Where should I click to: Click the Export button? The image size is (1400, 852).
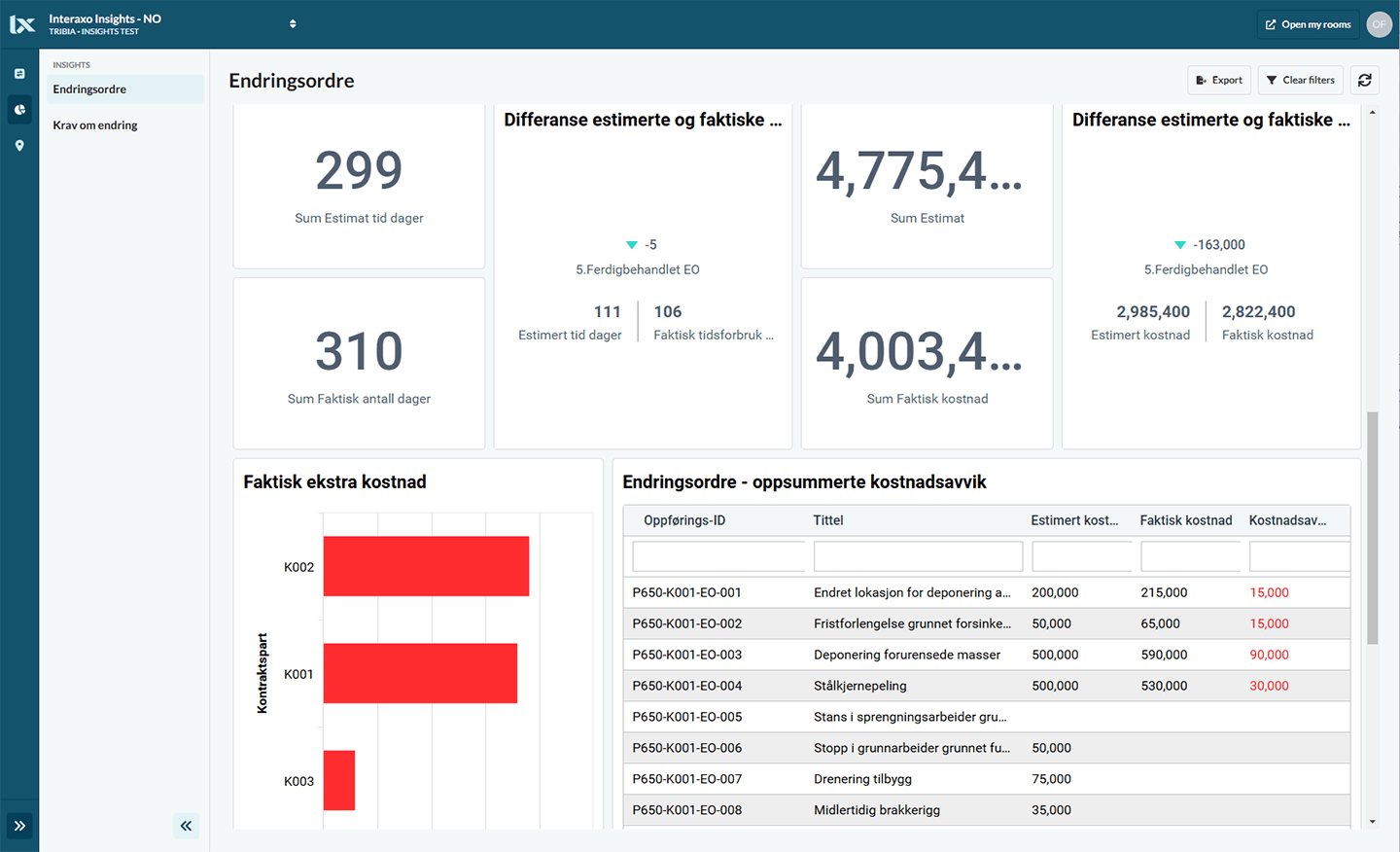click(x=1219, y=80)
